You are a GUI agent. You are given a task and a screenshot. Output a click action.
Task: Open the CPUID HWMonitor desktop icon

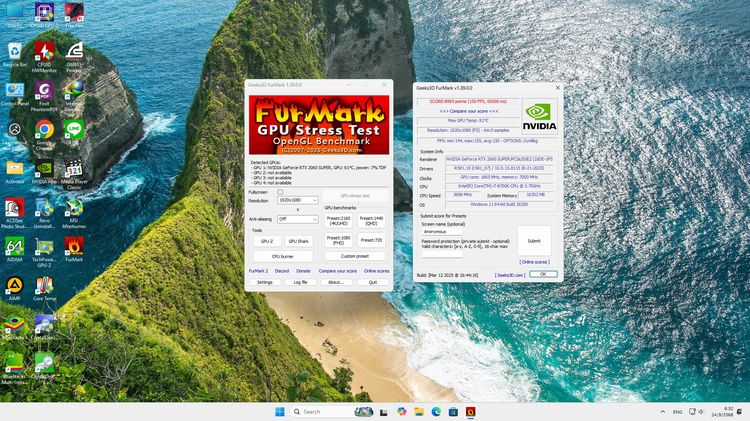44,53
